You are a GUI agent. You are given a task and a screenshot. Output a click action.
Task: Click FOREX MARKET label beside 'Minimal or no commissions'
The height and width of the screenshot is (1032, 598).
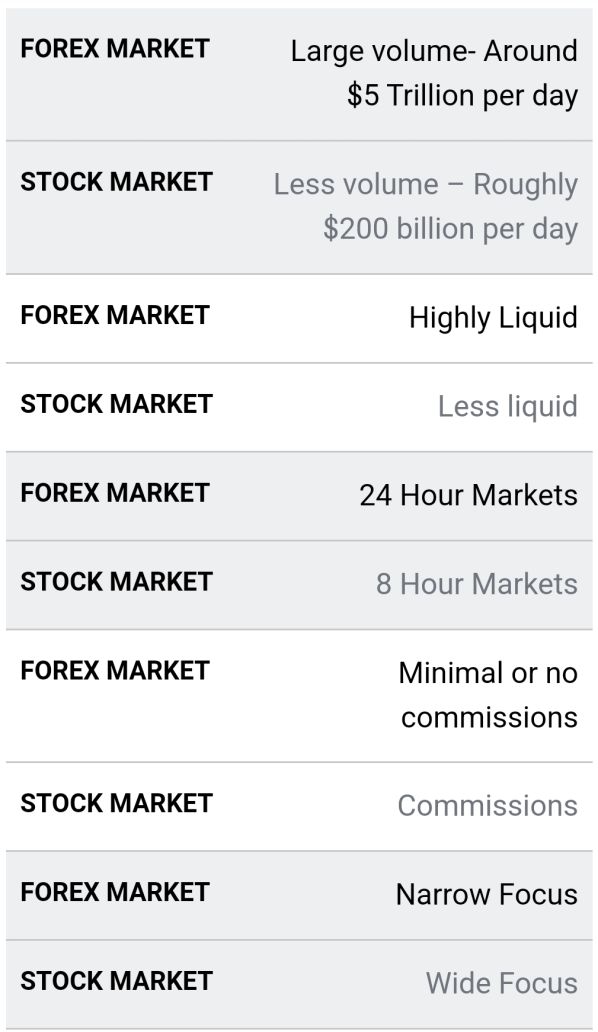tap(115, 671)
